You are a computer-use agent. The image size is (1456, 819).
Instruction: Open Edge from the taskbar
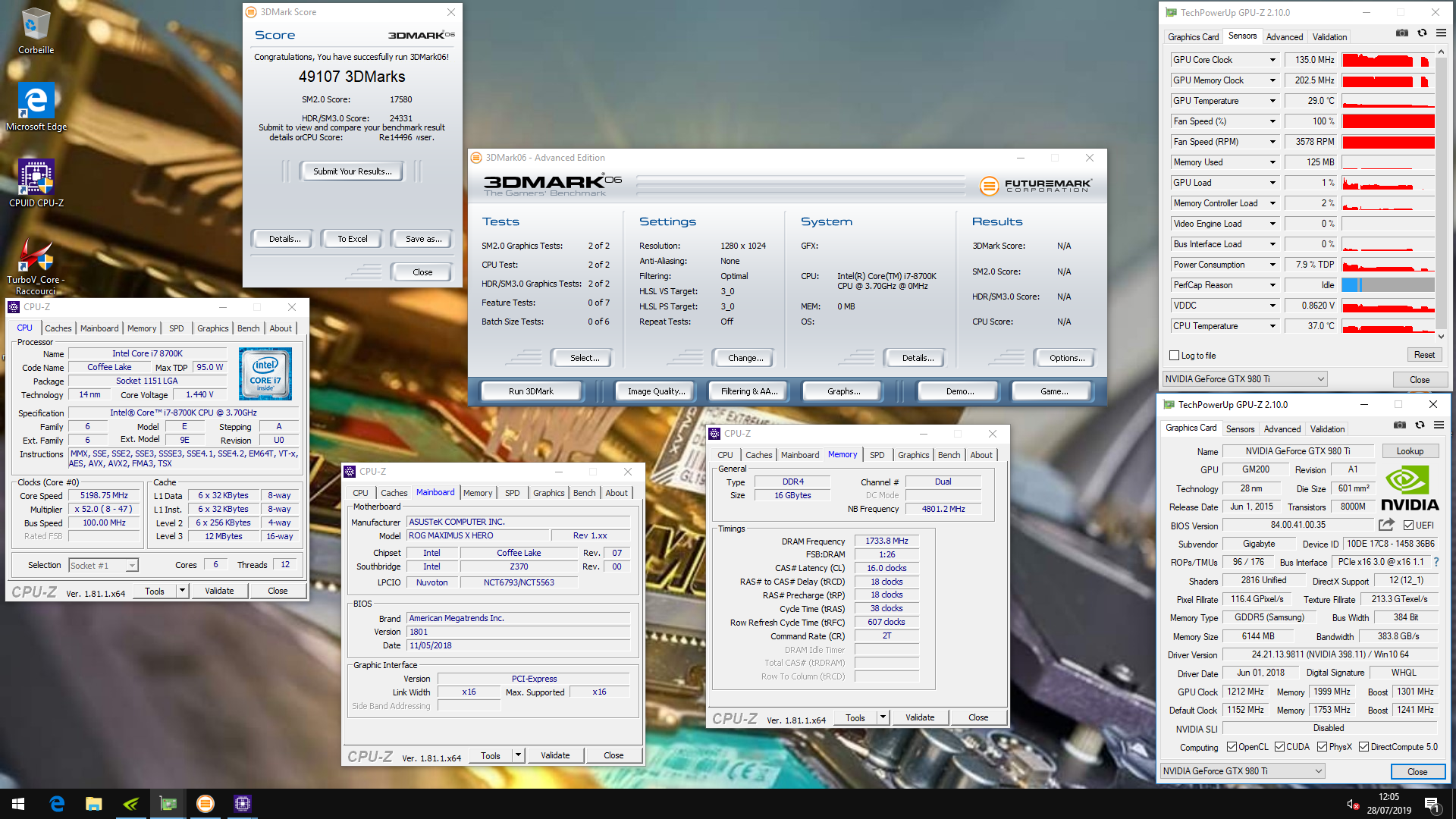tap(57, 804)
